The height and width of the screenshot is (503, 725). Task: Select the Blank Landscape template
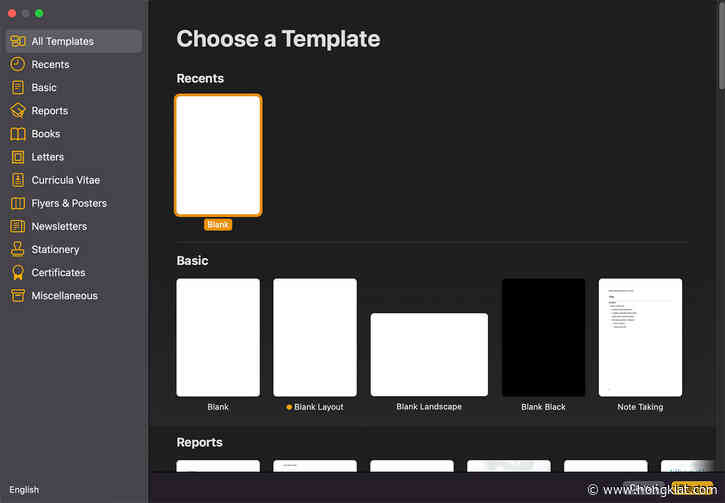coord(429,354)
